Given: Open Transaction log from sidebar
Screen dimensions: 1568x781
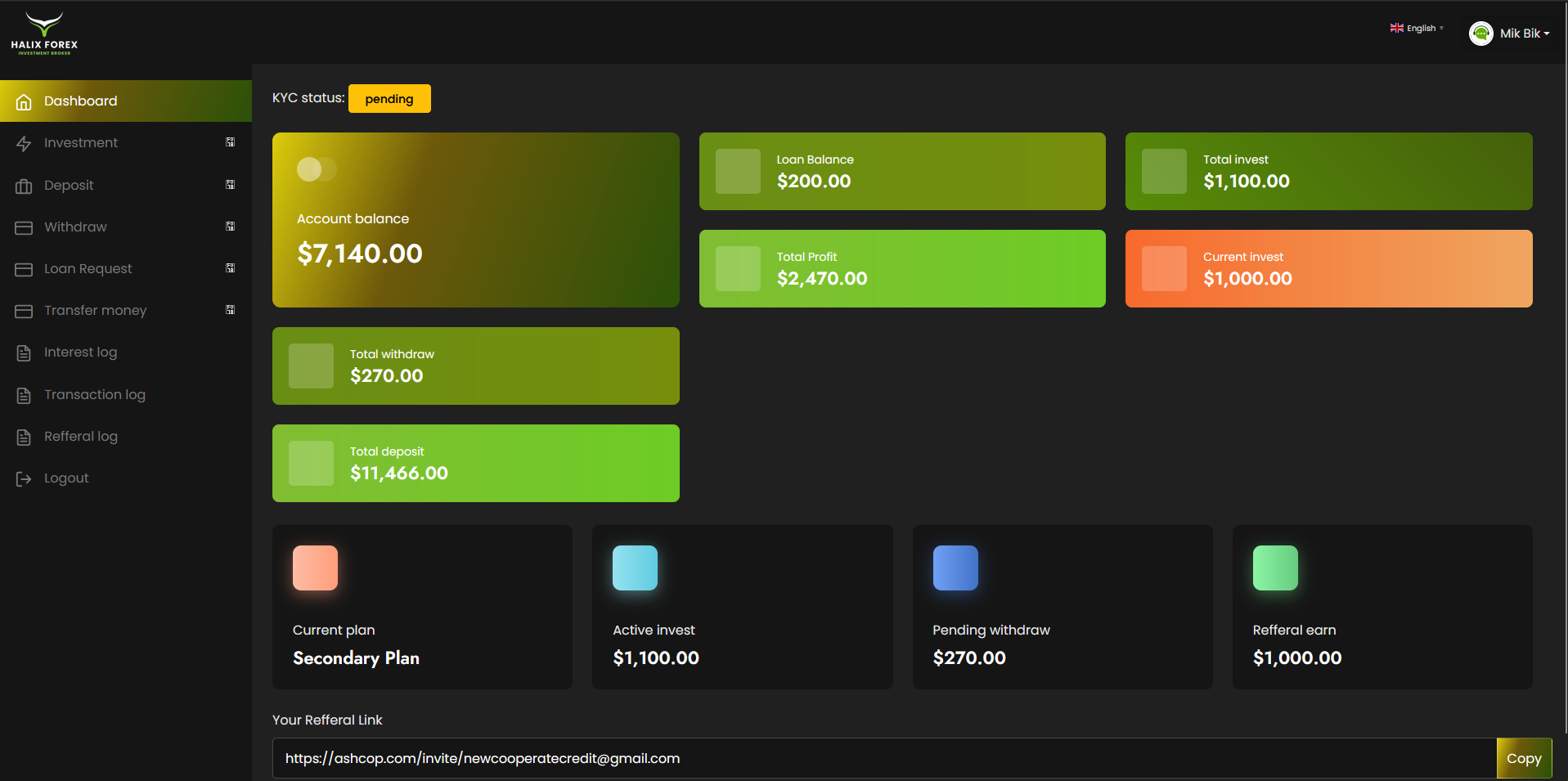Looking at the screenshot, I should click(x=94, y=394).
